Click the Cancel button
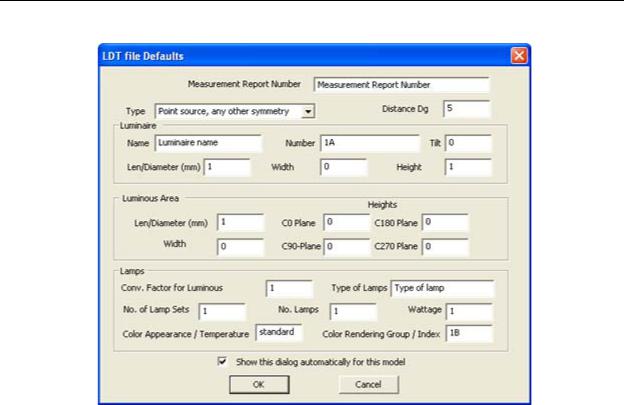624x405 pixels. click(x=369, y=385)
